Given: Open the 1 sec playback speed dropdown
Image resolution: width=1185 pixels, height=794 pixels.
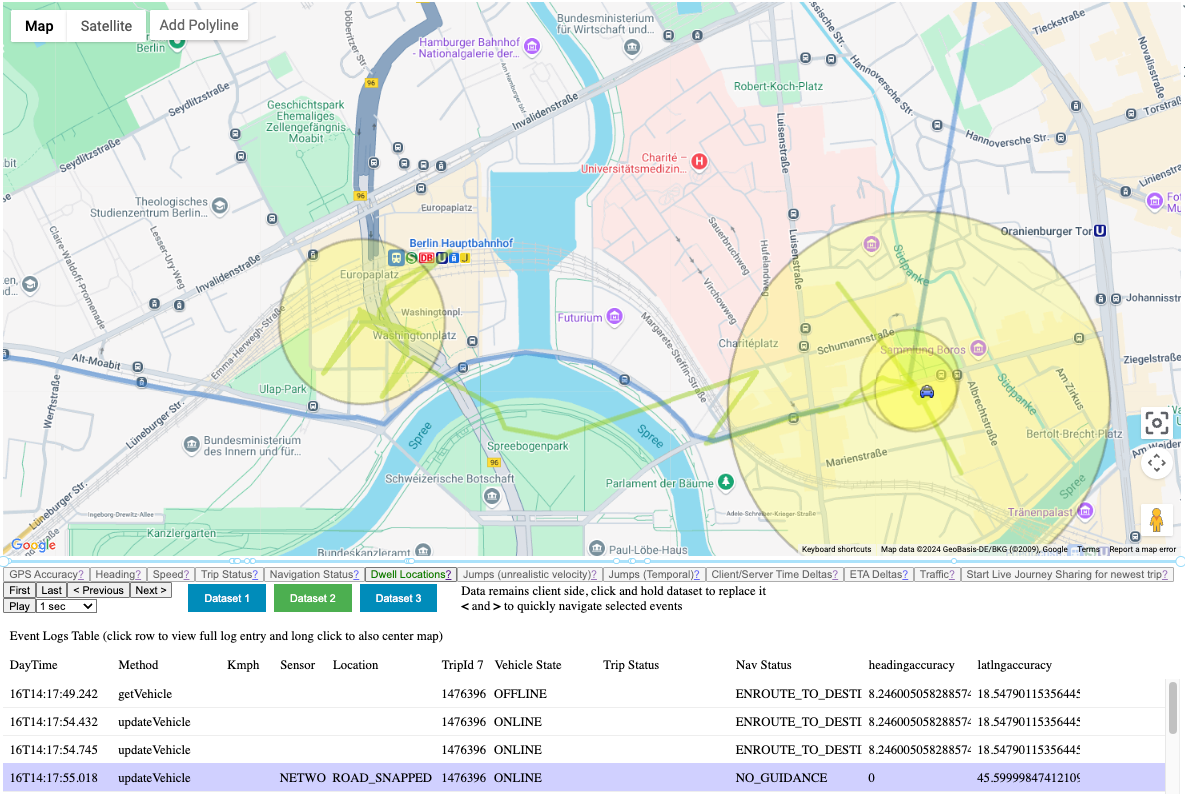Looking at the screenshot, I should tap(67, 606).
